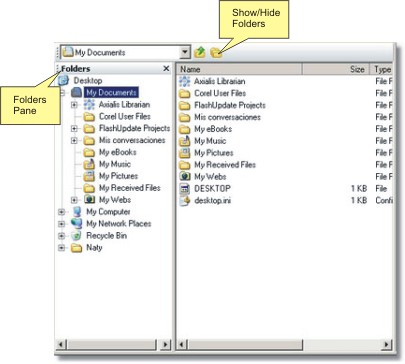Click file list right scroll arrow
This screenshot has height=364, width=405.
[x=387, y=344]
